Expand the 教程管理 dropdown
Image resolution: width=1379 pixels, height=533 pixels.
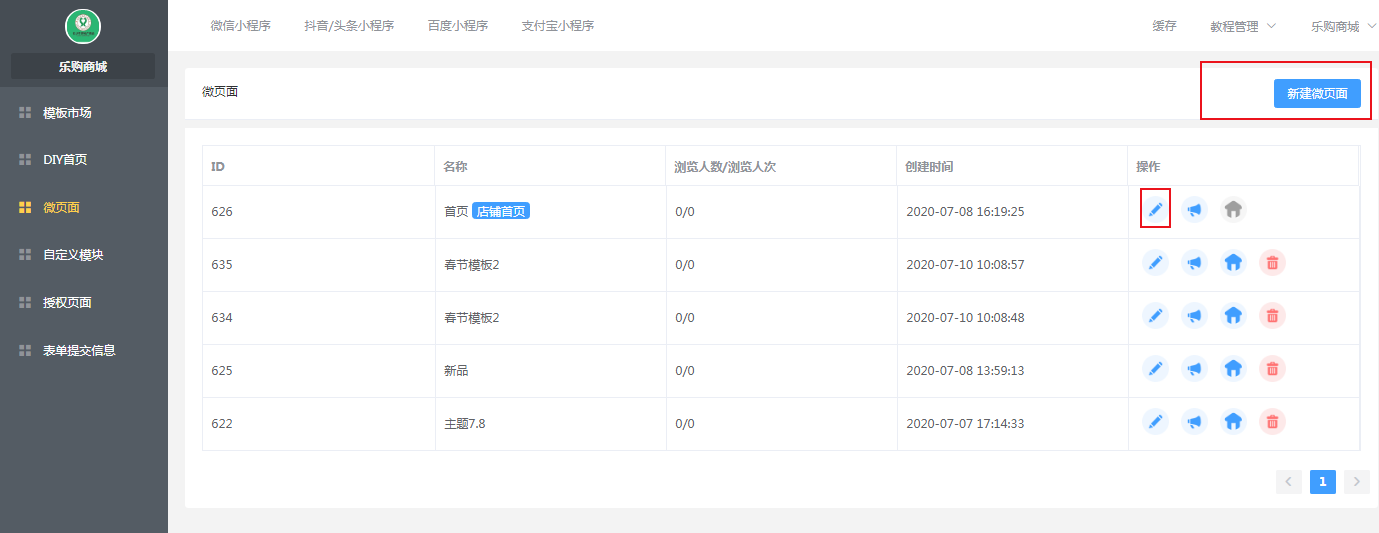tap(1243, 27)
